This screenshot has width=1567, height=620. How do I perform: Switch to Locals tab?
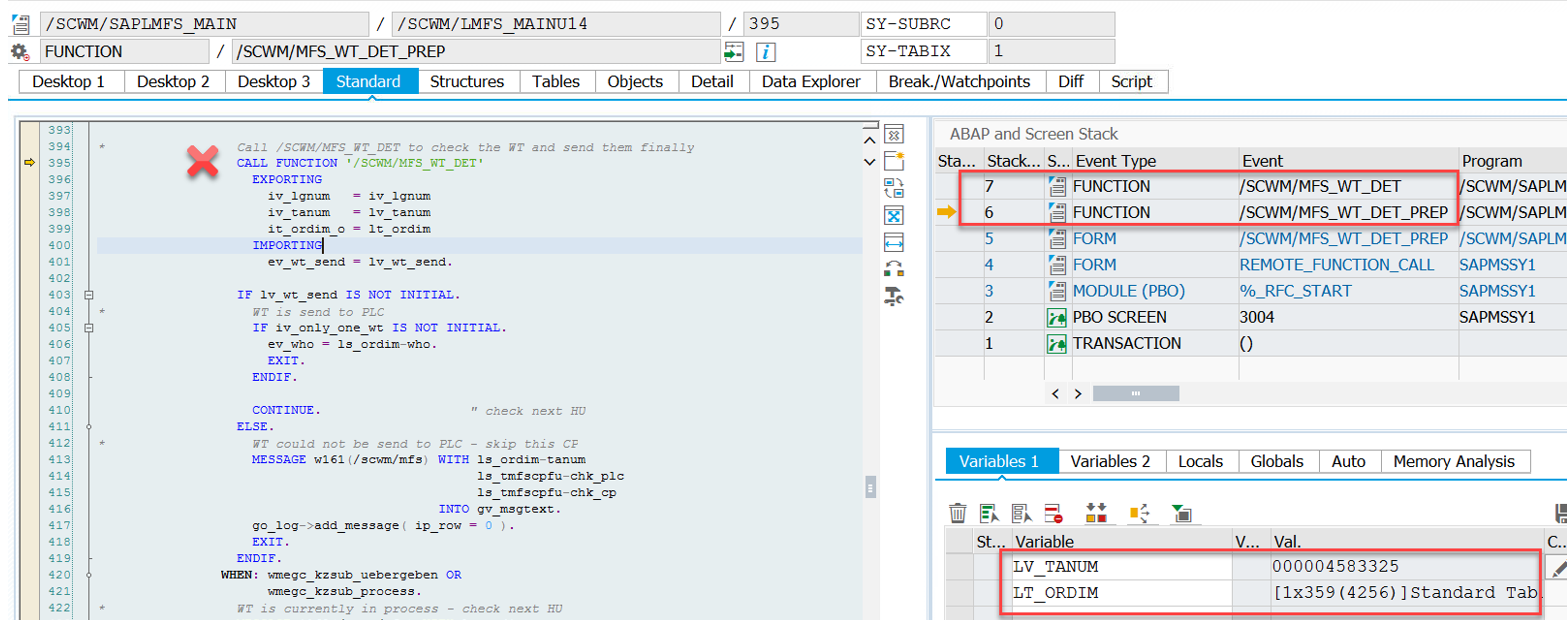pyautogui.click(x=1201, y=461)
